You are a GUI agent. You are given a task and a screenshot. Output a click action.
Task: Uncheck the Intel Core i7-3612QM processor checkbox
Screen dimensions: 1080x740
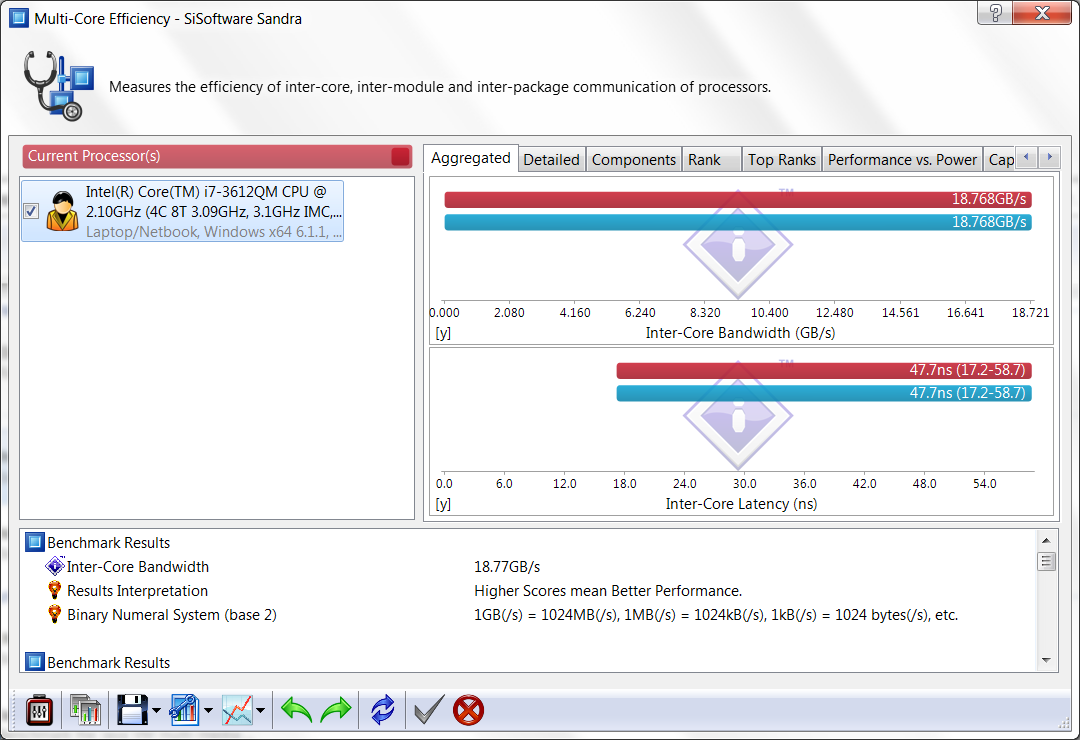point(31,211)
